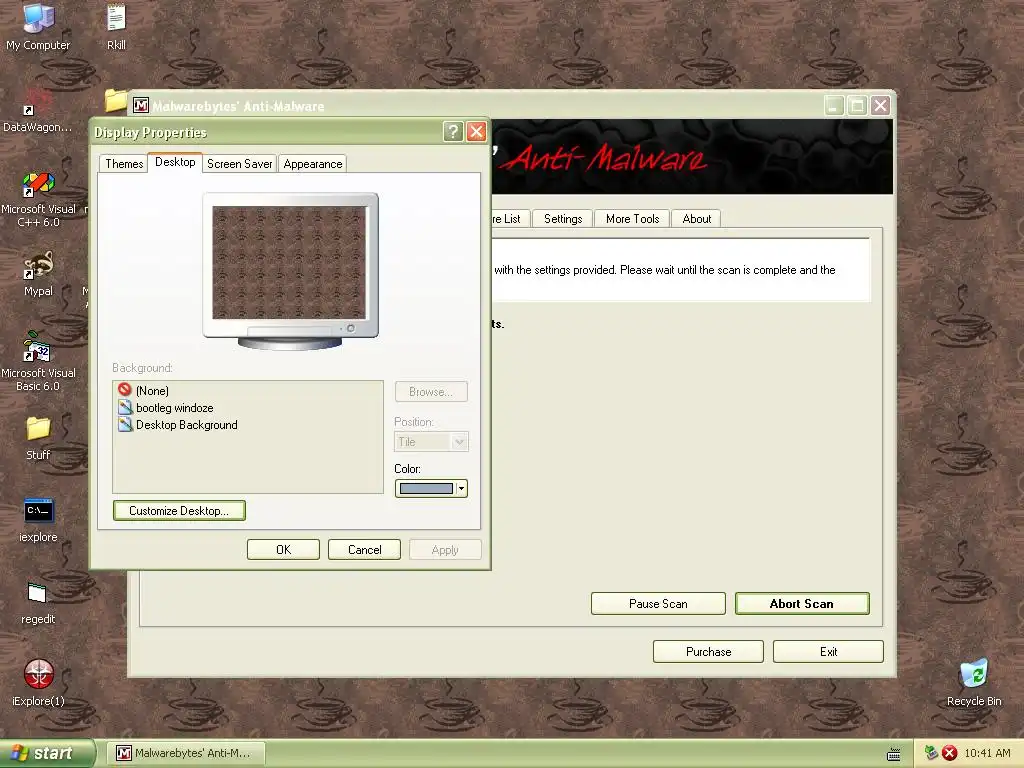Click the red X security alert tray icon
1024x768 pixels.
coord(950,753)
